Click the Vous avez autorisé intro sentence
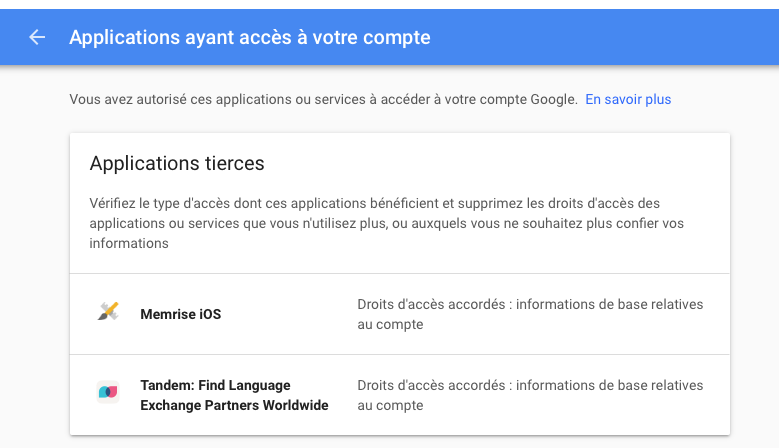This screenshot has height=448, width=779. click(x=323, y=99)
